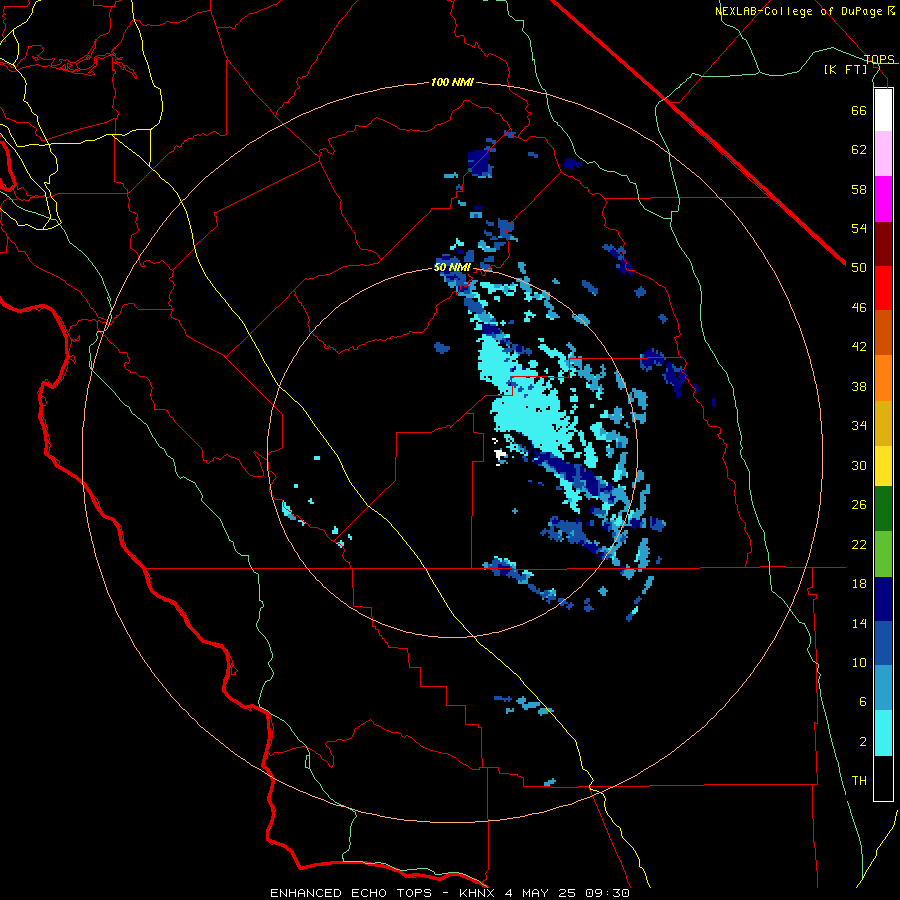This screenshot has width=900, height=900.
Task: Click the black TH threshold legend swatch
Action: point(883,778)
